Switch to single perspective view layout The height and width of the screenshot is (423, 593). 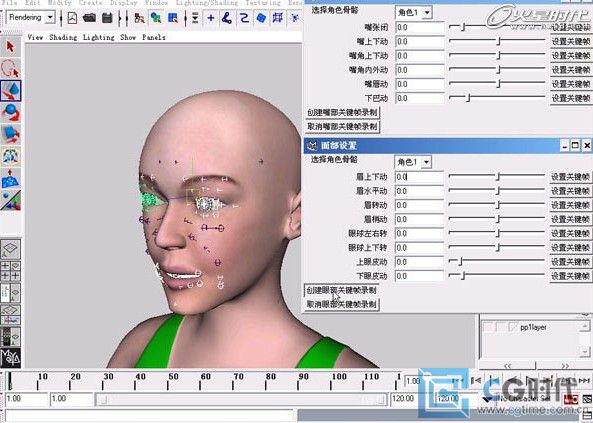[x=11, y=249]
